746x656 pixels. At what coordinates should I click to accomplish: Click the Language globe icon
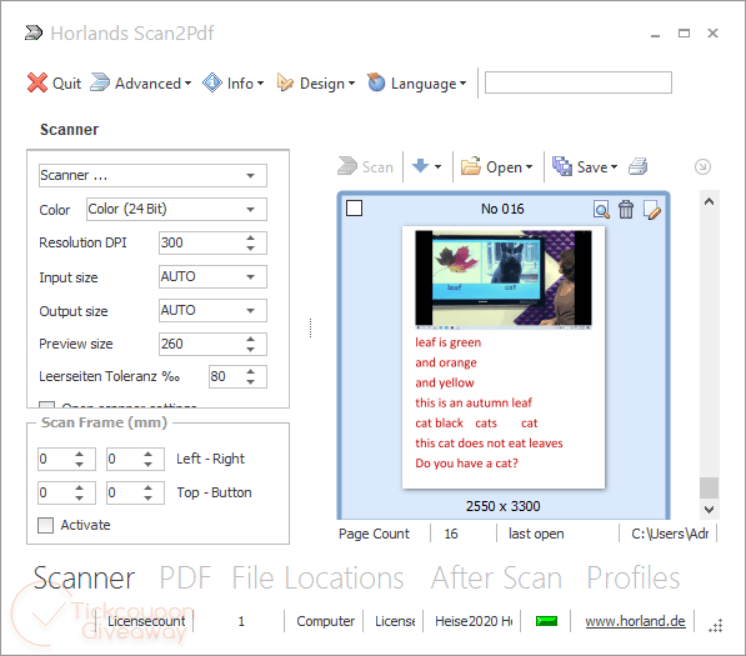click(x=376, y=82)
